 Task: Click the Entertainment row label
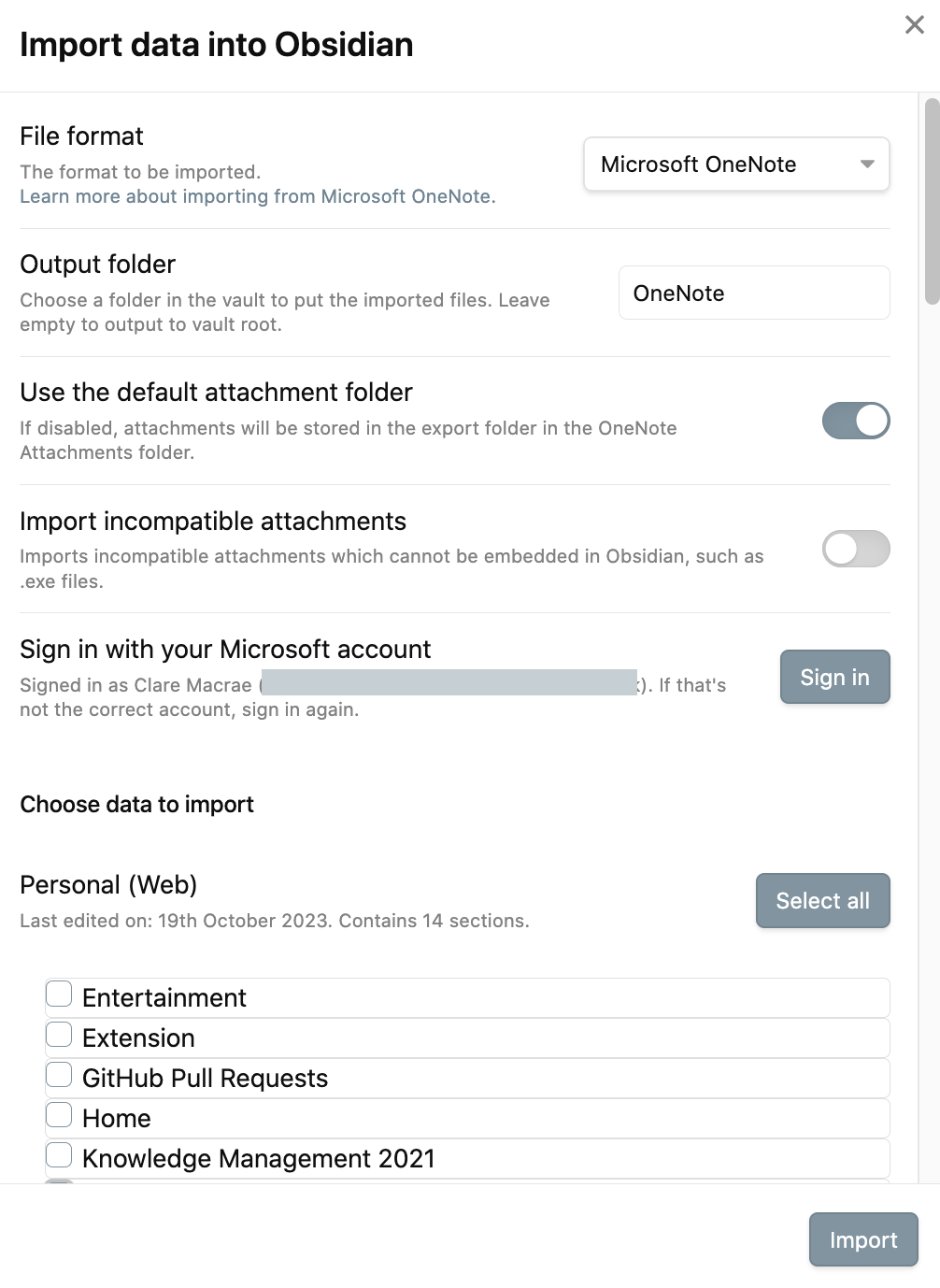tap(164, 997)
